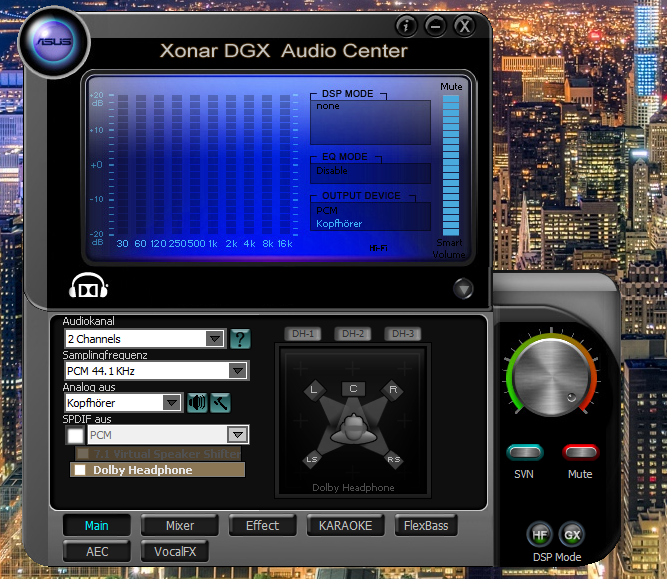Click the Smart Volume level meter
The height and width of the screenshot is (579, 667).
coord(451,165)
